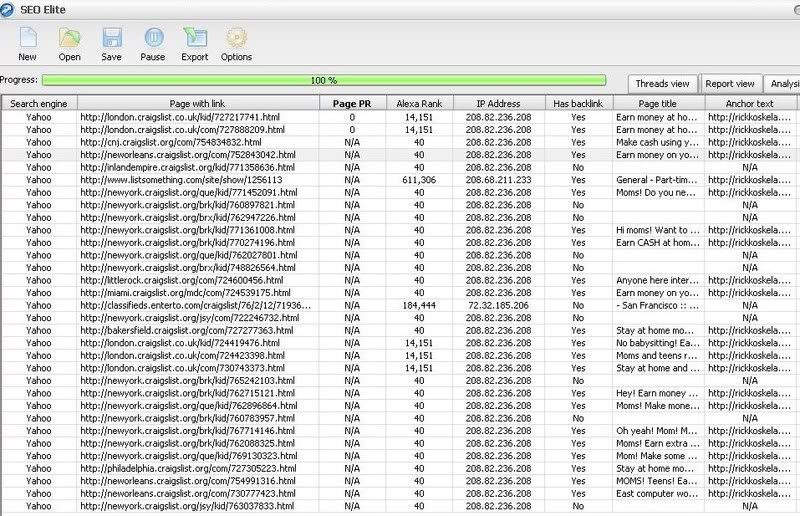Select link littlerock.craigslist.org/com/724600456.html
800x516 pixels.
182,280
